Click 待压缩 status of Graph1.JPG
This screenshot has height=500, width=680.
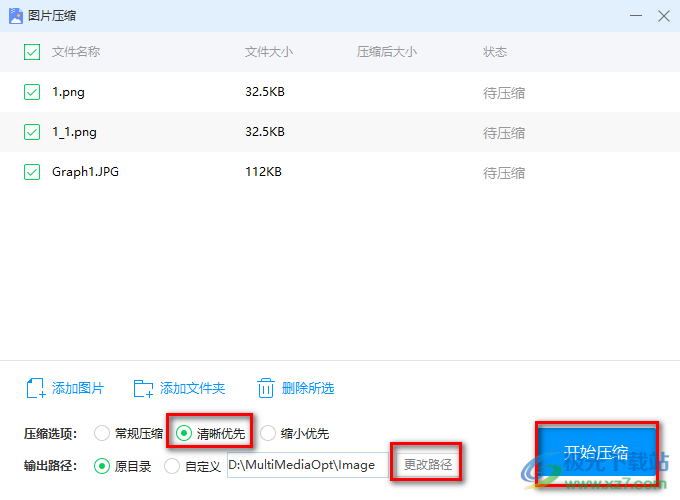(x=504, y=173)
